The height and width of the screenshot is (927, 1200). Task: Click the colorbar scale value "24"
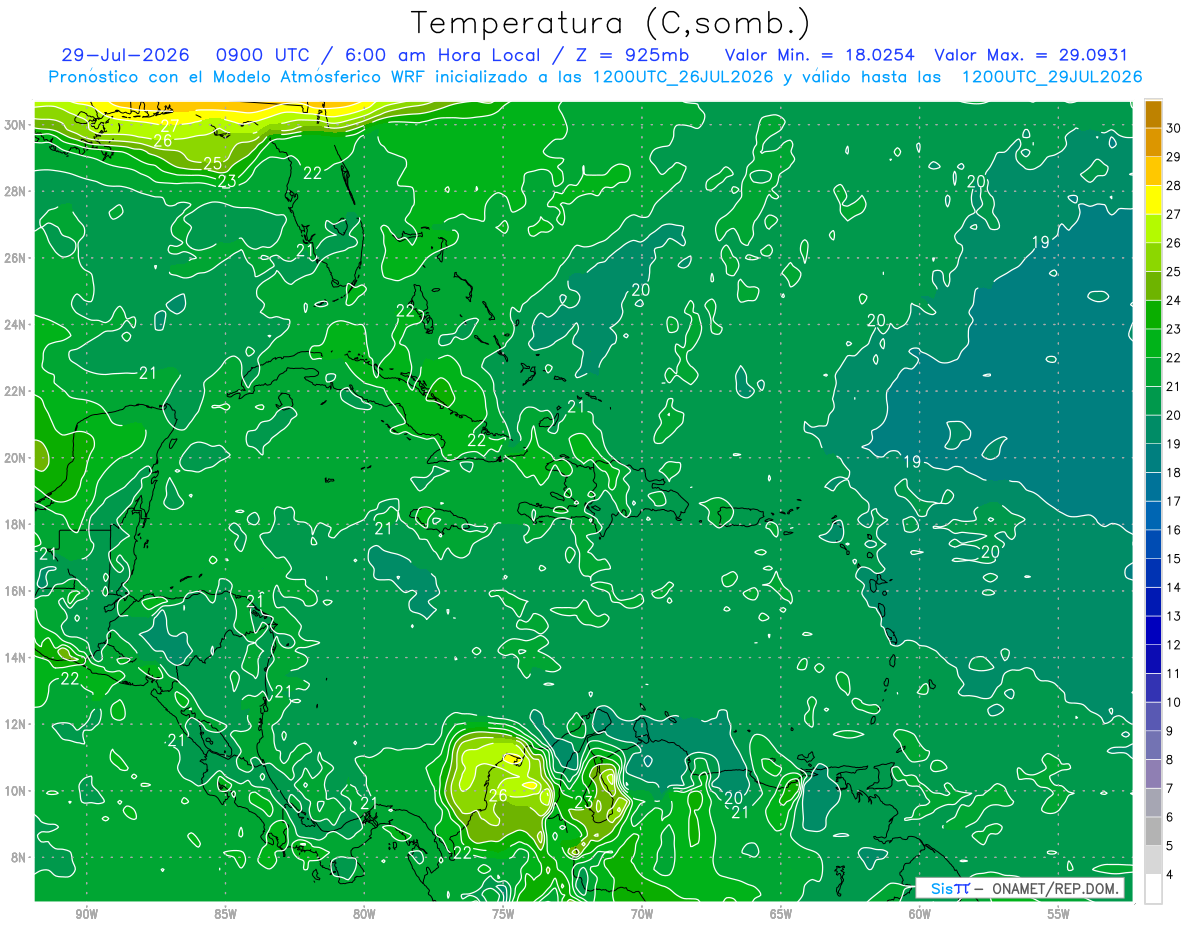(1174, 300)
